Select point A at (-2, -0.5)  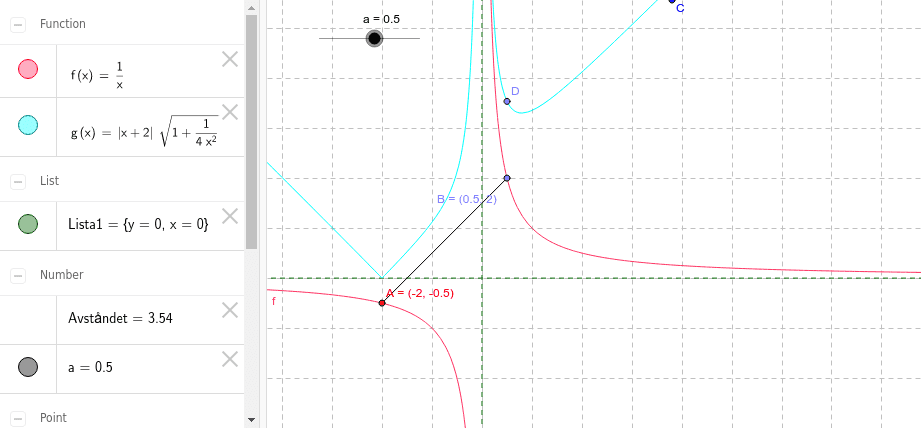click(382, 303)
